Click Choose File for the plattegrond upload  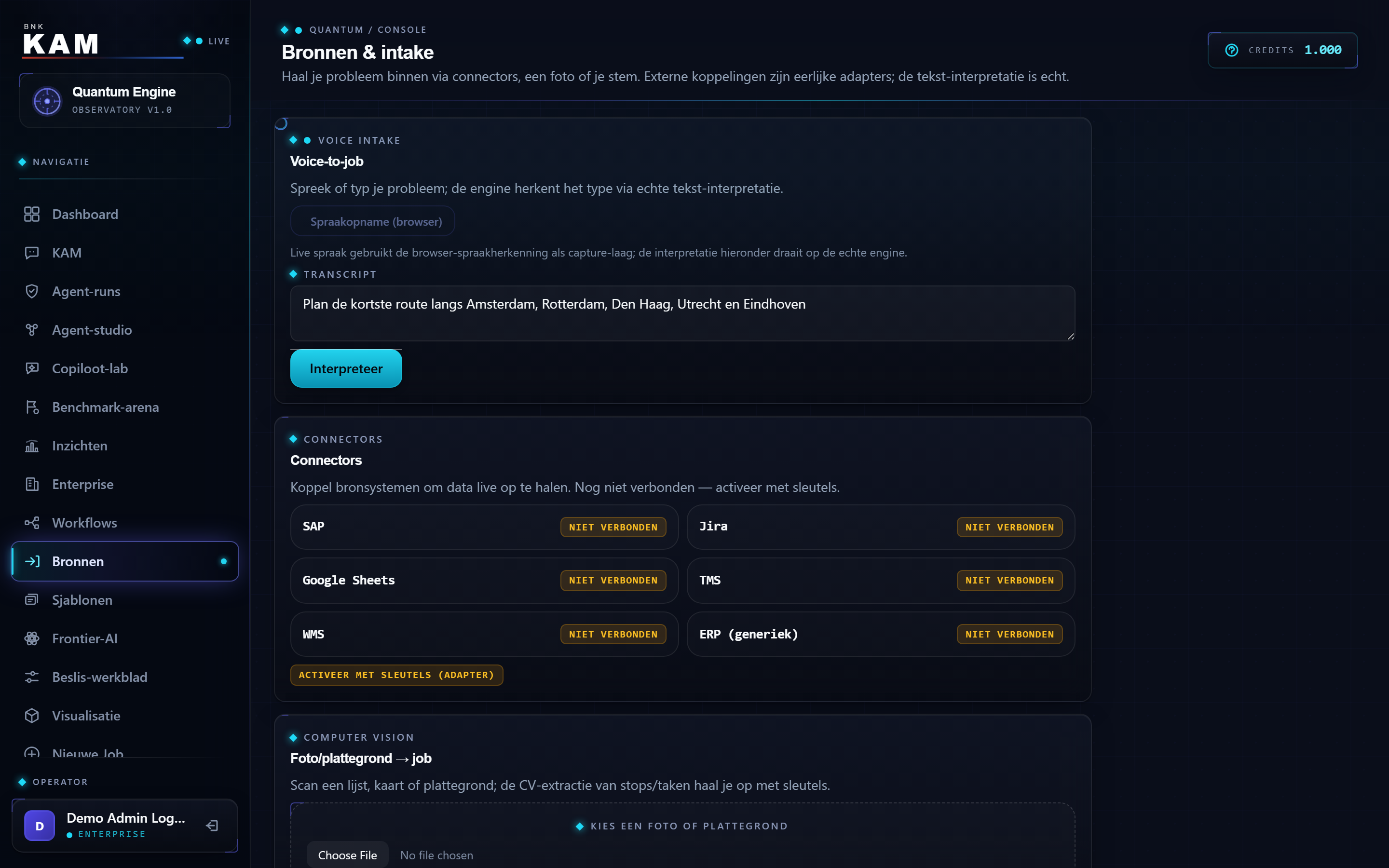tap(347, 855)
